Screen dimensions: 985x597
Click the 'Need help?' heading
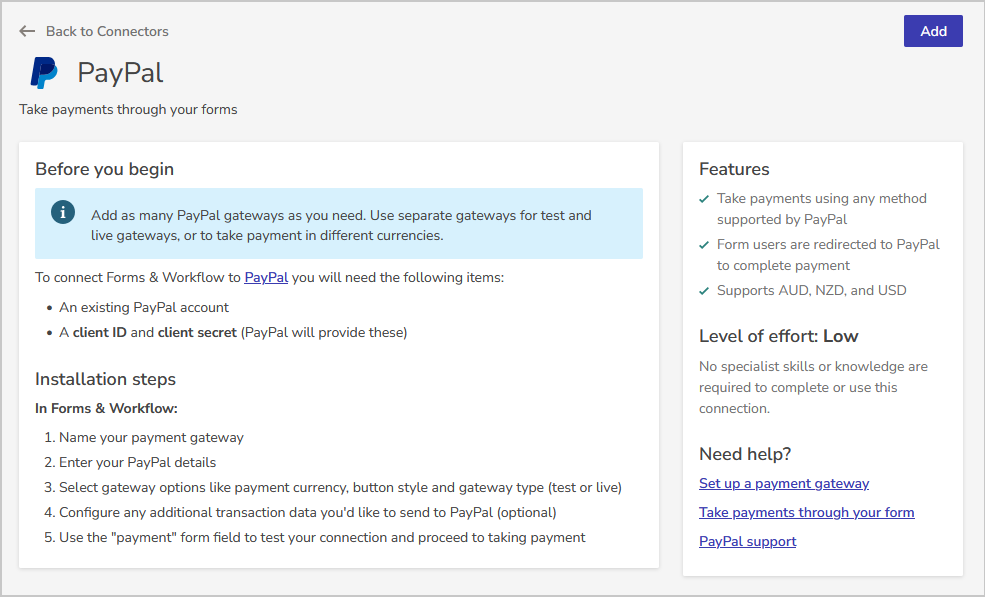745,454
